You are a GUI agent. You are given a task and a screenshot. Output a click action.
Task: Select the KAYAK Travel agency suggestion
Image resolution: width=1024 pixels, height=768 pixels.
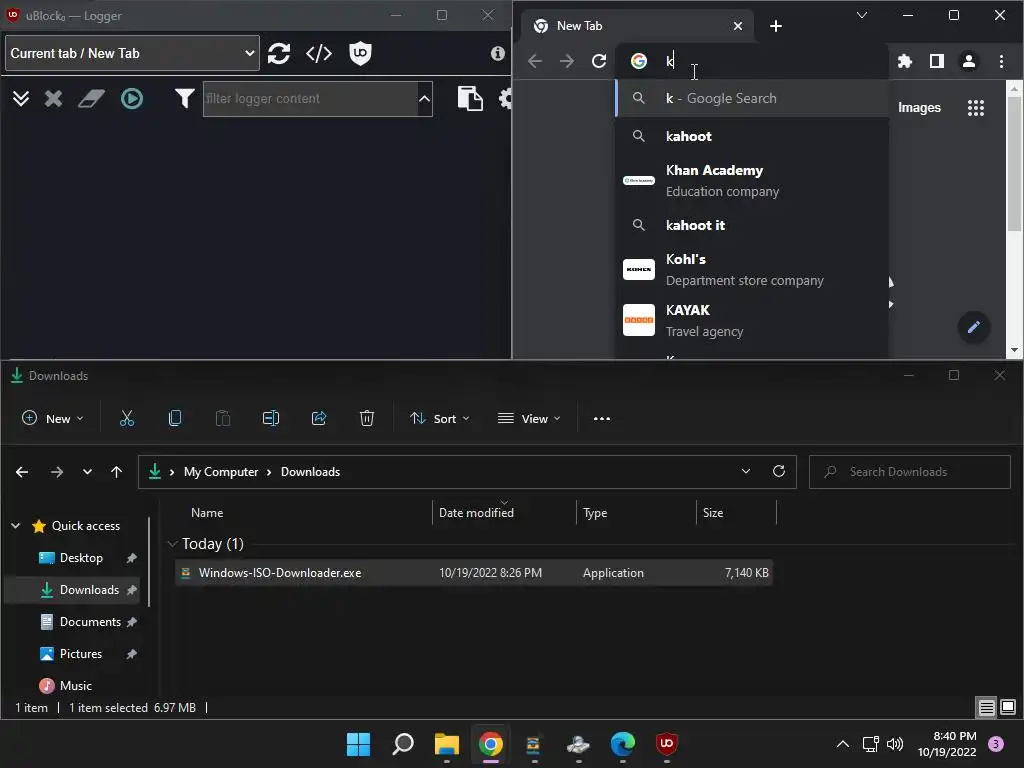point(752,320)
